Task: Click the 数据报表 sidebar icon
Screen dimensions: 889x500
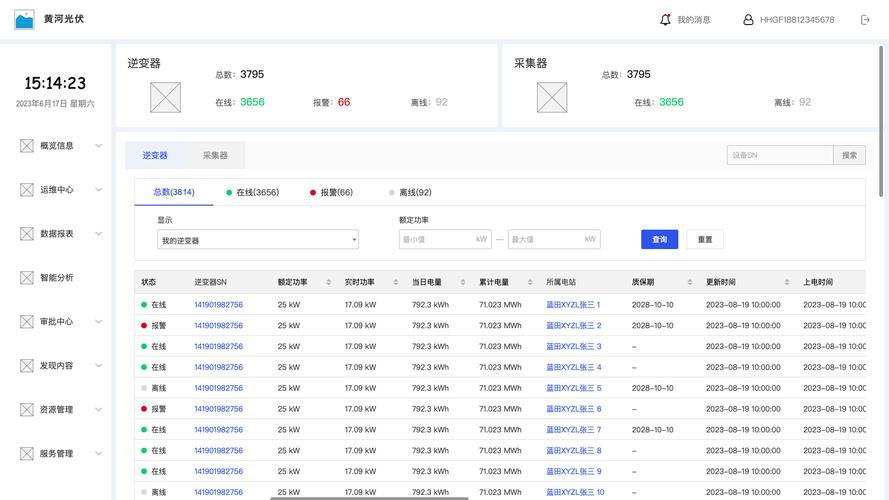Action: [x=27, y=234]
